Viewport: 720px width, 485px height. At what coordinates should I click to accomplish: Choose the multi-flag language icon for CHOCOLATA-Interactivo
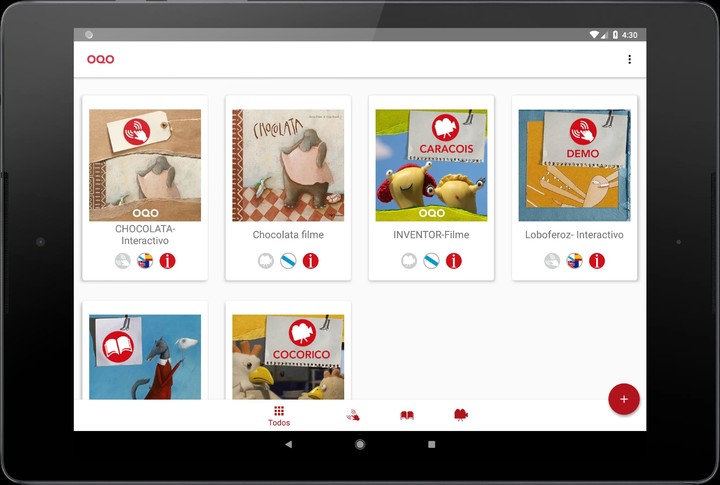click(x=145, y=261)
